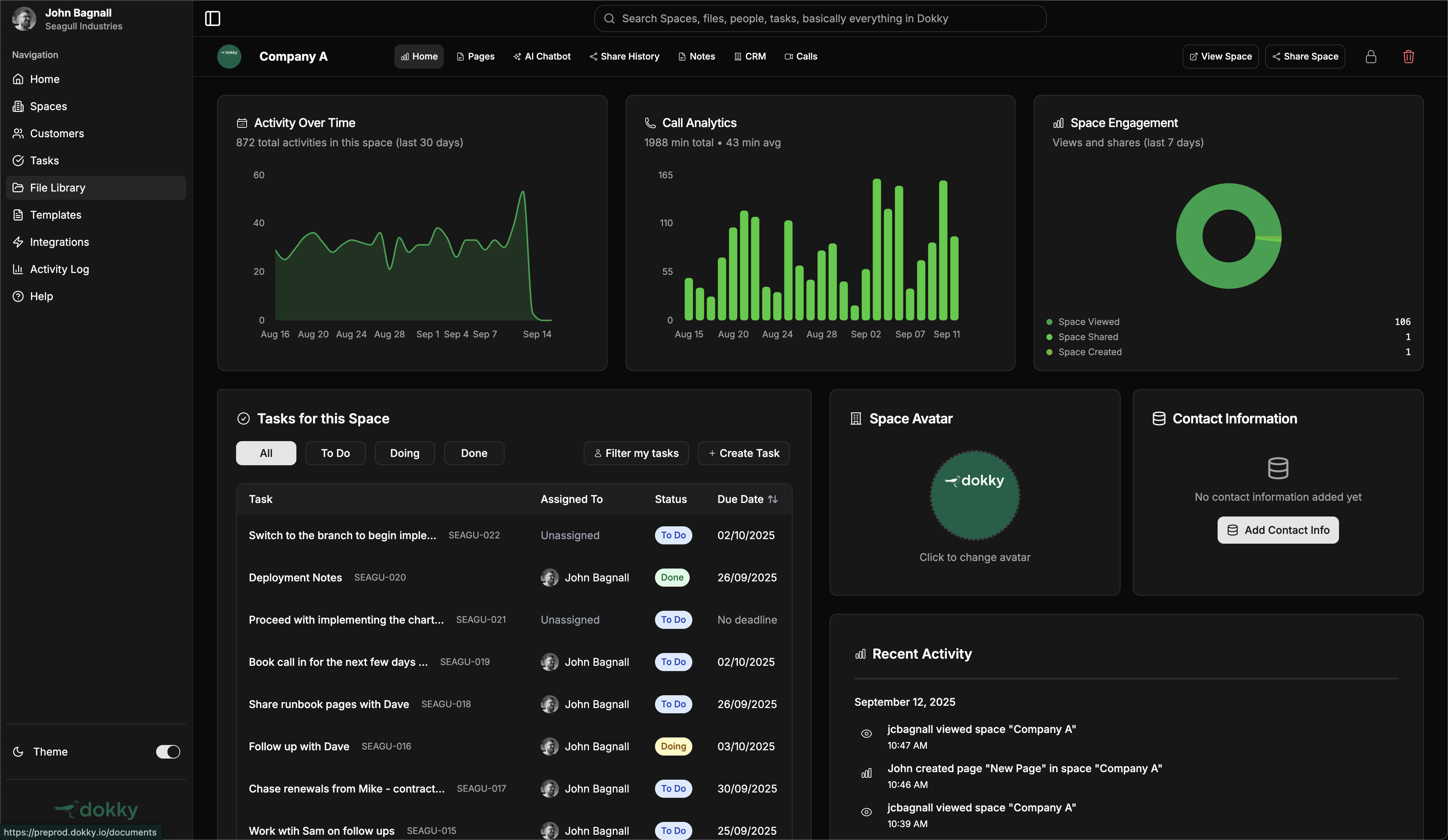Click the Create Task button

(744, 453)
